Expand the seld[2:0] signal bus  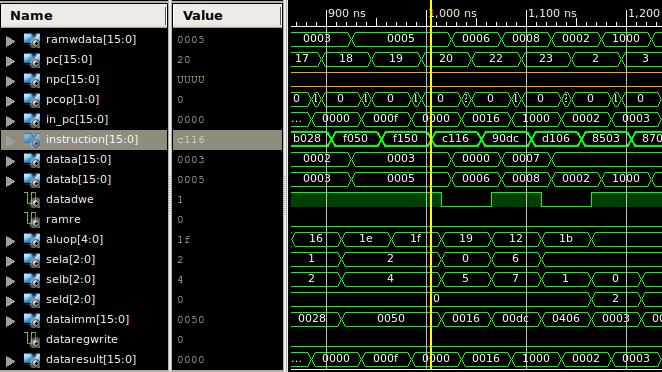tap(10, 301)
